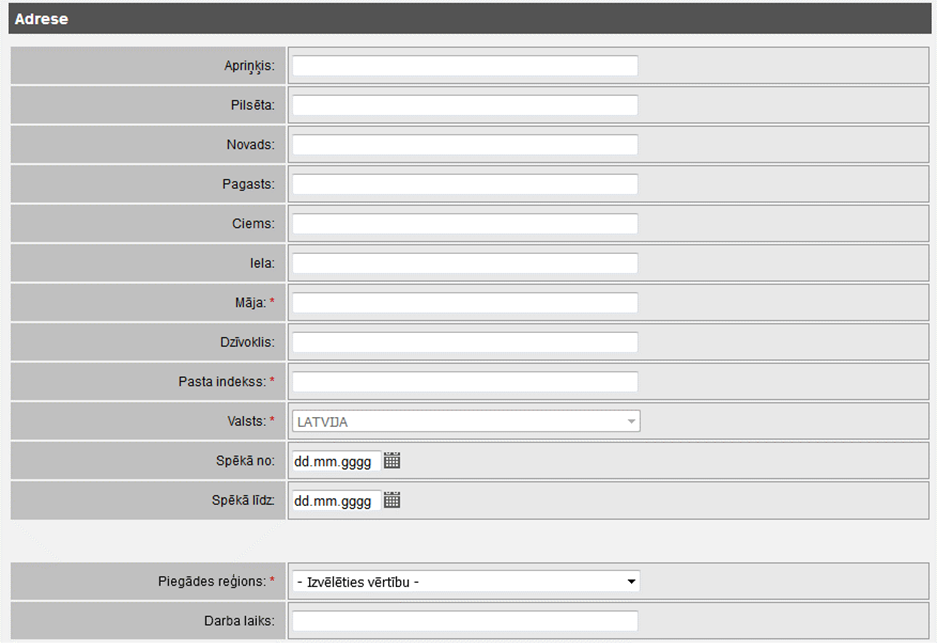
Task: Click the Darba laiks text field
Action: [465, 621]
